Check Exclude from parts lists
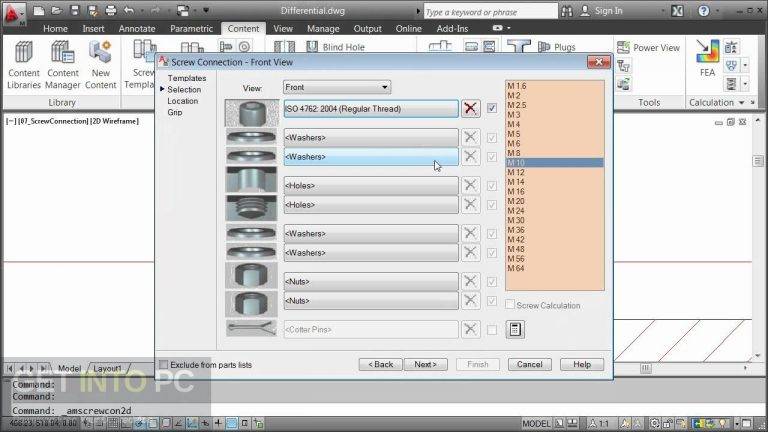The width and height of the screenshot is (768, 432). coord(164,364)
